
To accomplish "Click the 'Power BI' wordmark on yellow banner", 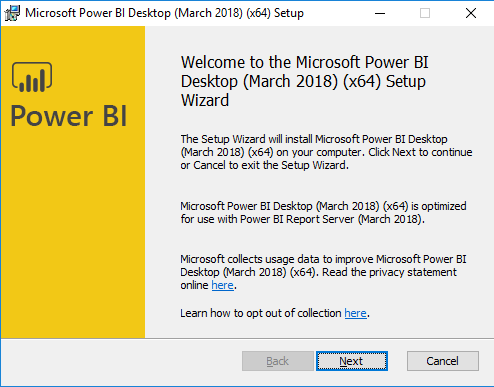I will pos(69,116).
